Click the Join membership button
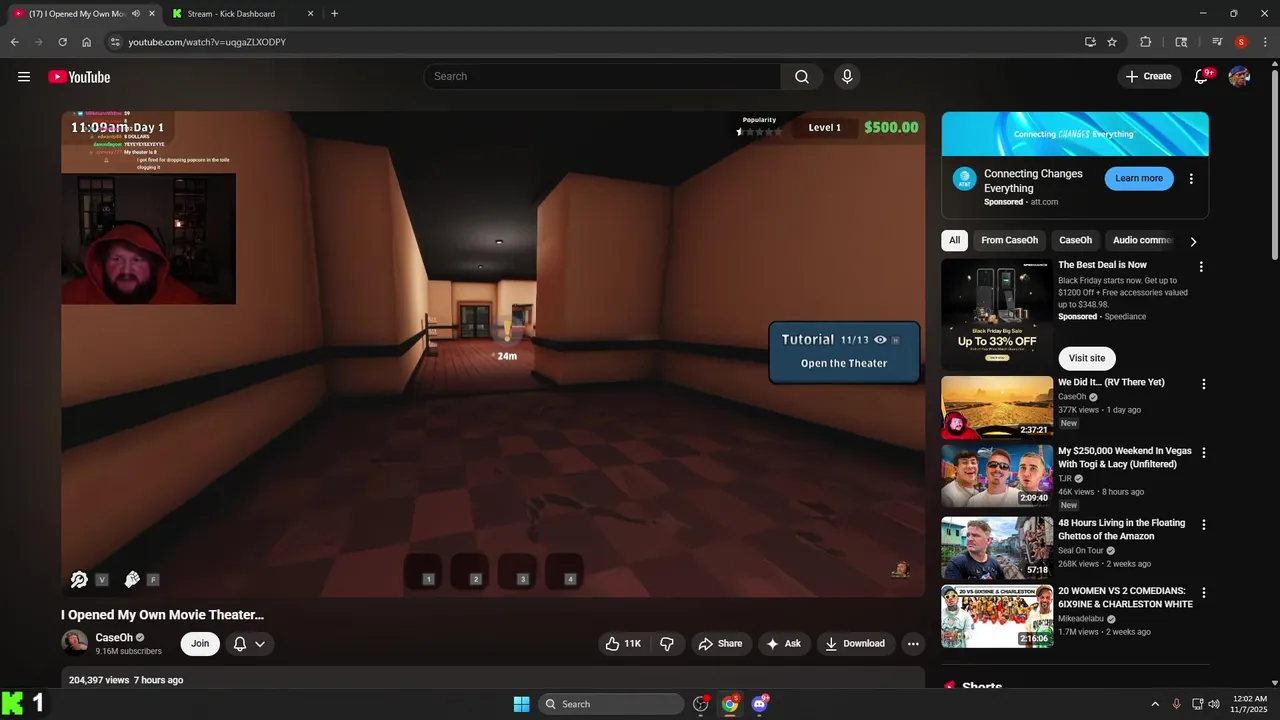 200,644
